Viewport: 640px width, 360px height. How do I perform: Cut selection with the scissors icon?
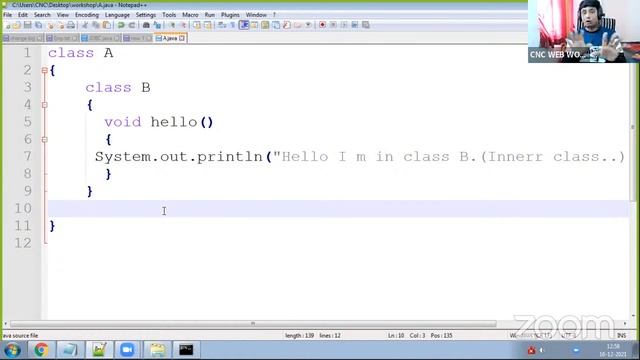pos(84,25)
